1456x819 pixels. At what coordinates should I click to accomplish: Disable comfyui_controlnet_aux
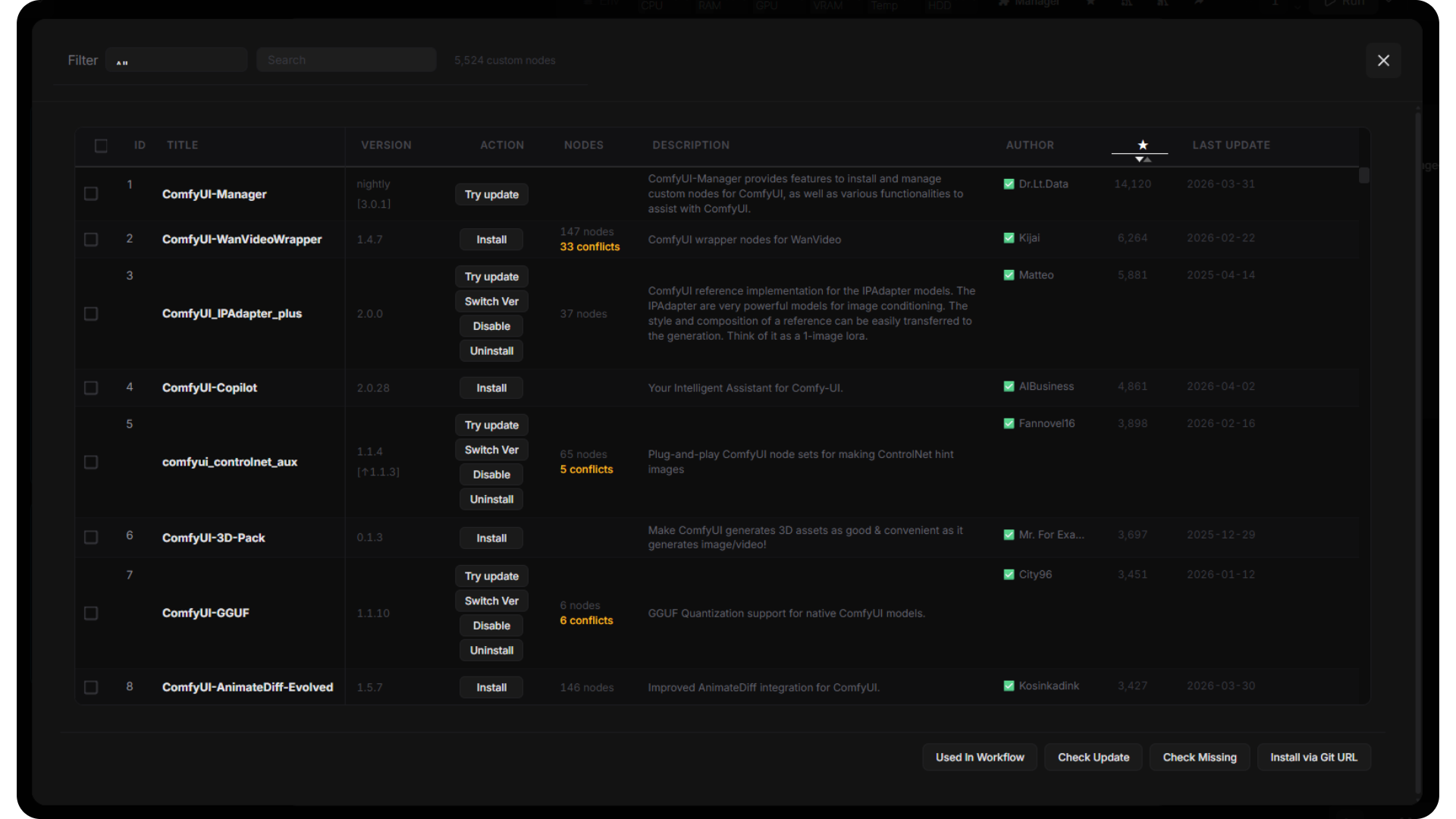(491, 475)
